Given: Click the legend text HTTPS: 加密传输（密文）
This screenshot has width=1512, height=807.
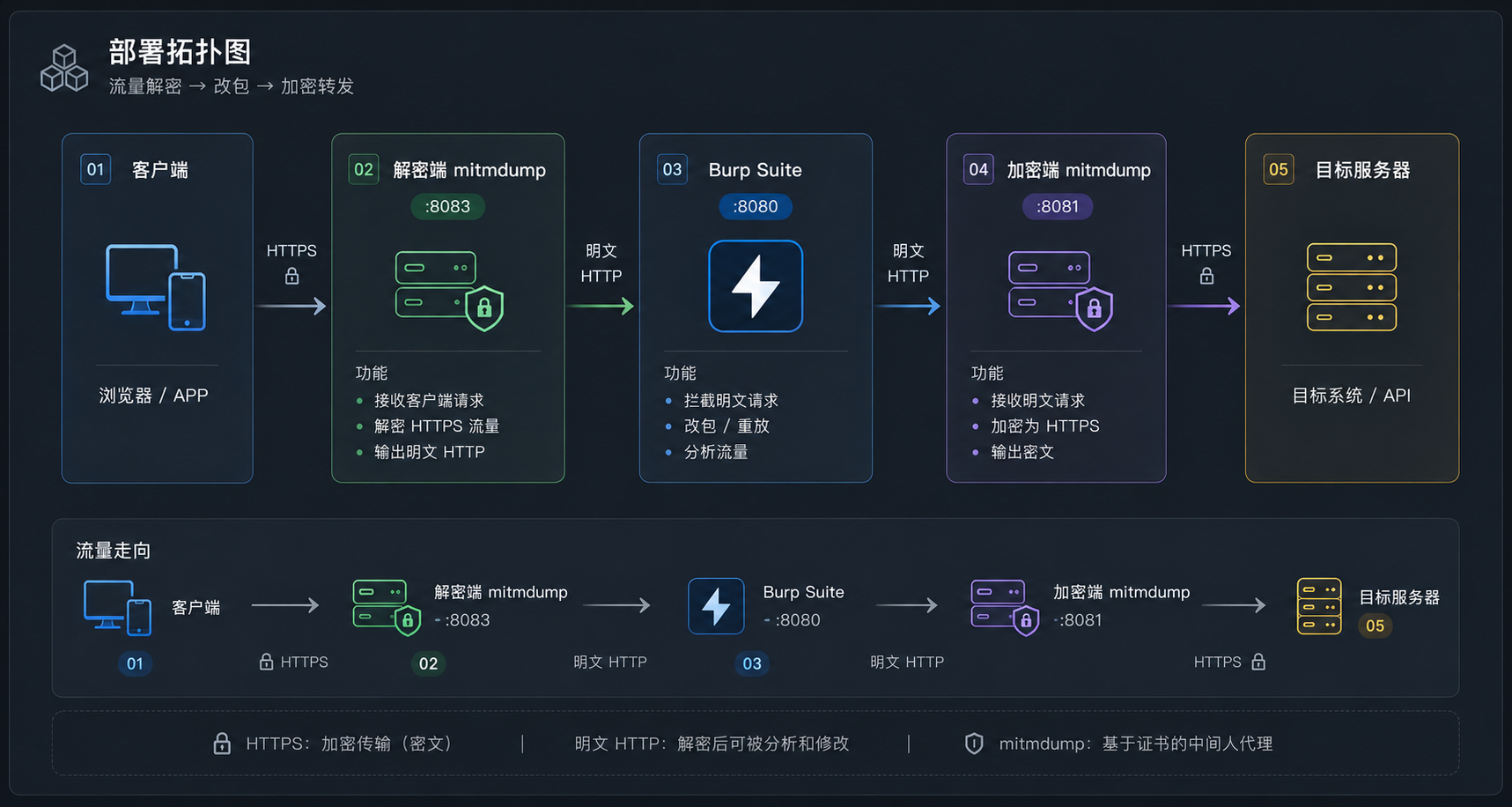Looking at the screenshot, I should [x=350, y=744].
